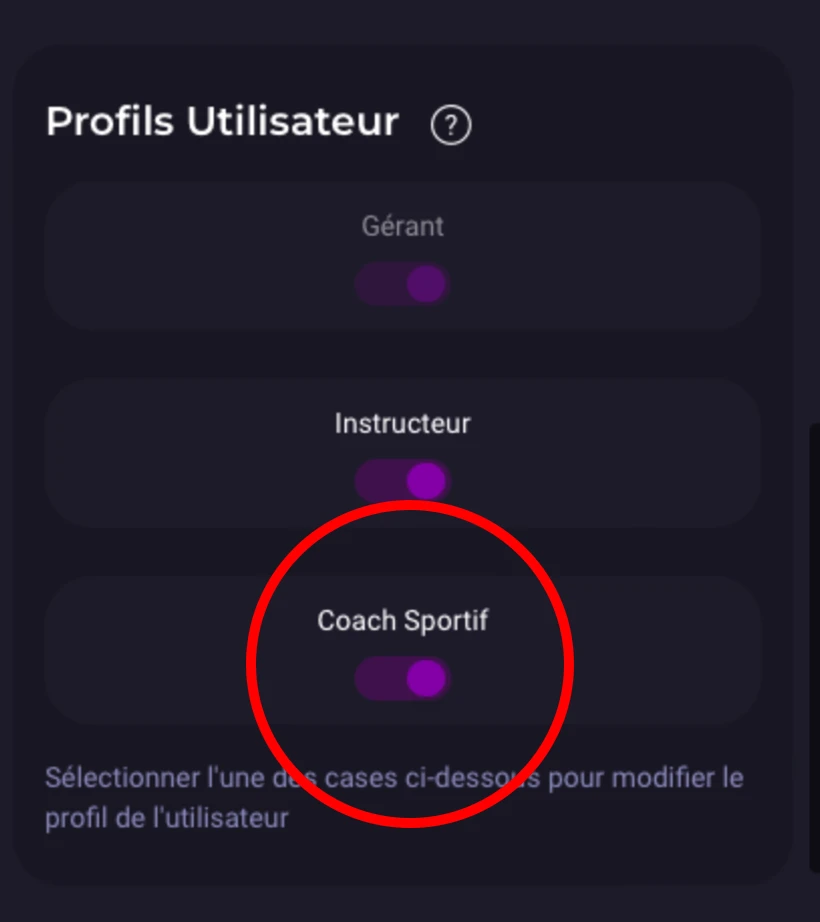
Task: Click the purple knob of Instructeur toggle
Action: coord(425,481)
